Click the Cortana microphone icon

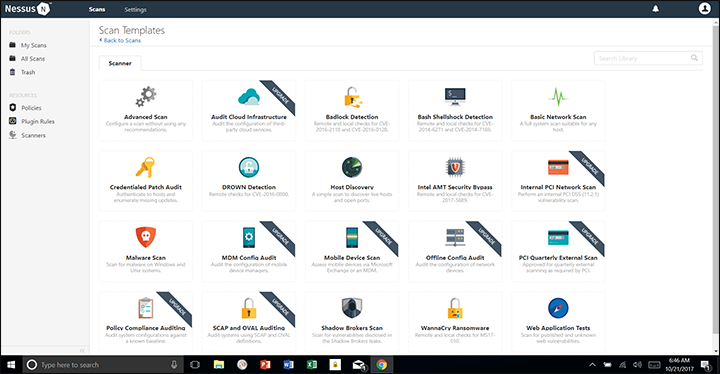tap(174, 365)
